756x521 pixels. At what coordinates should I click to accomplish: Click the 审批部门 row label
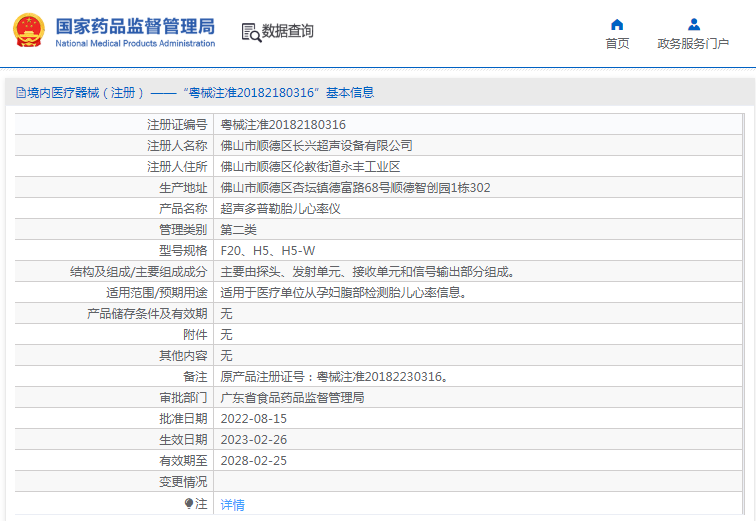click(183, 398)
